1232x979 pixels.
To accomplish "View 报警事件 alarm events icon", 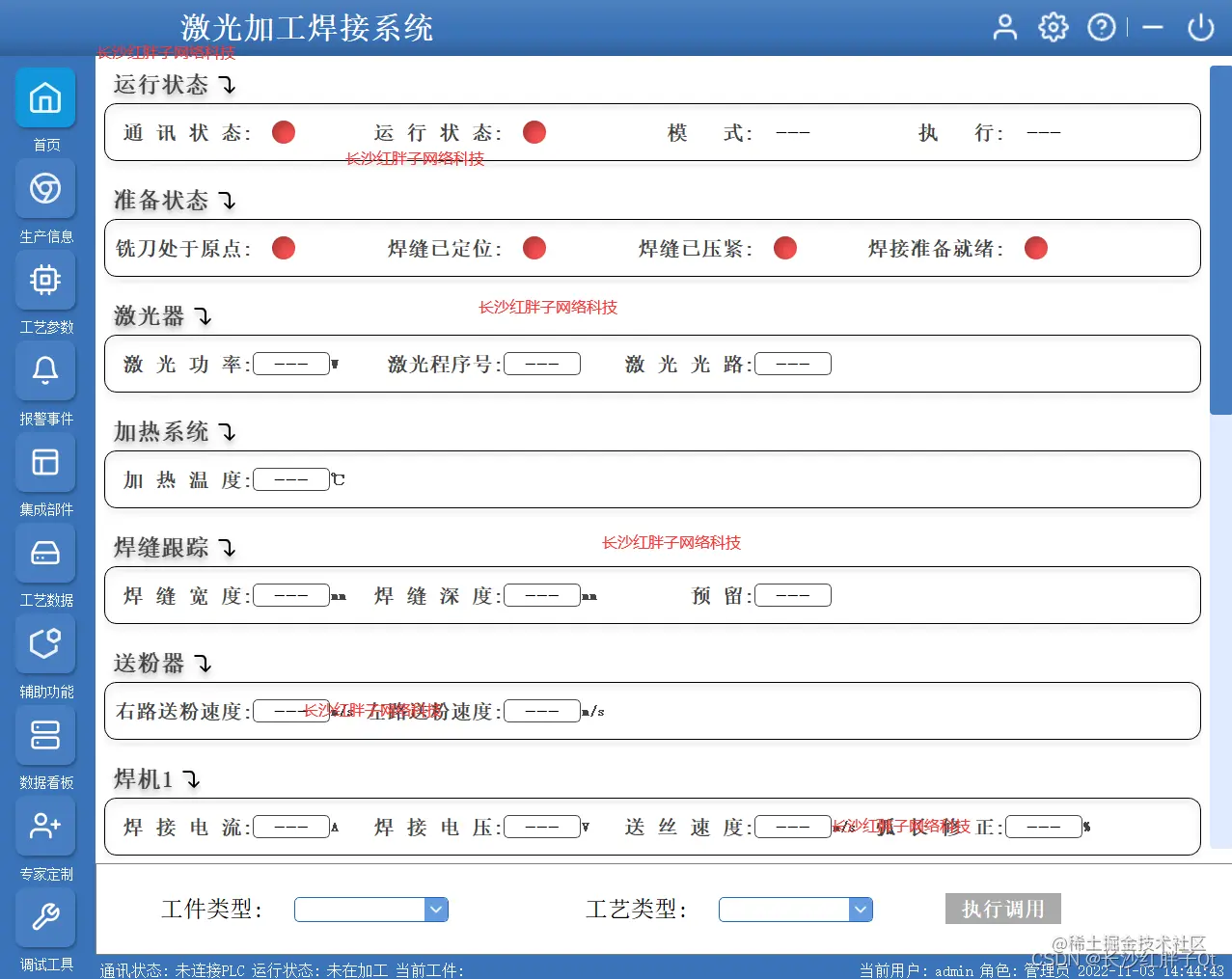I will click(45, 370).
